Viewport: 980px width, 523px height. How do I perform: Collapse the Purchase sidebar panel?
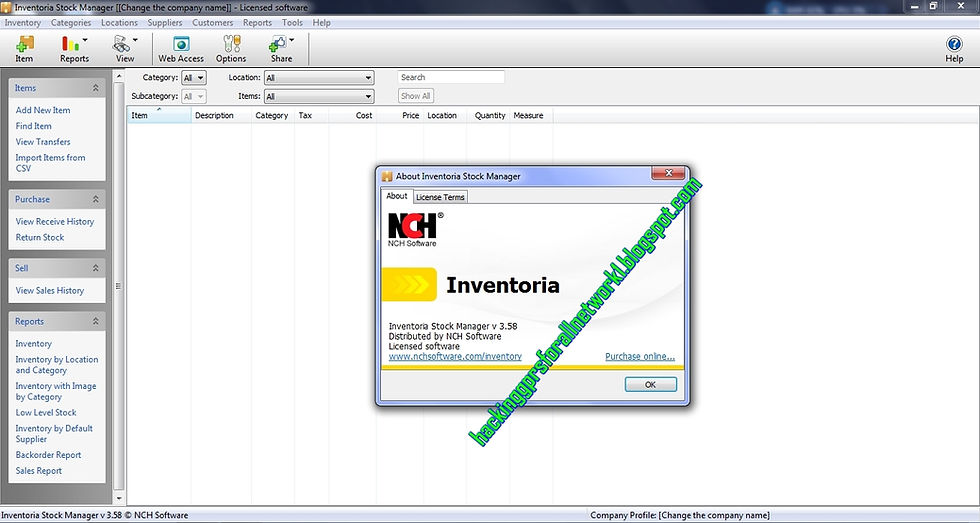(x=96, y=199)
